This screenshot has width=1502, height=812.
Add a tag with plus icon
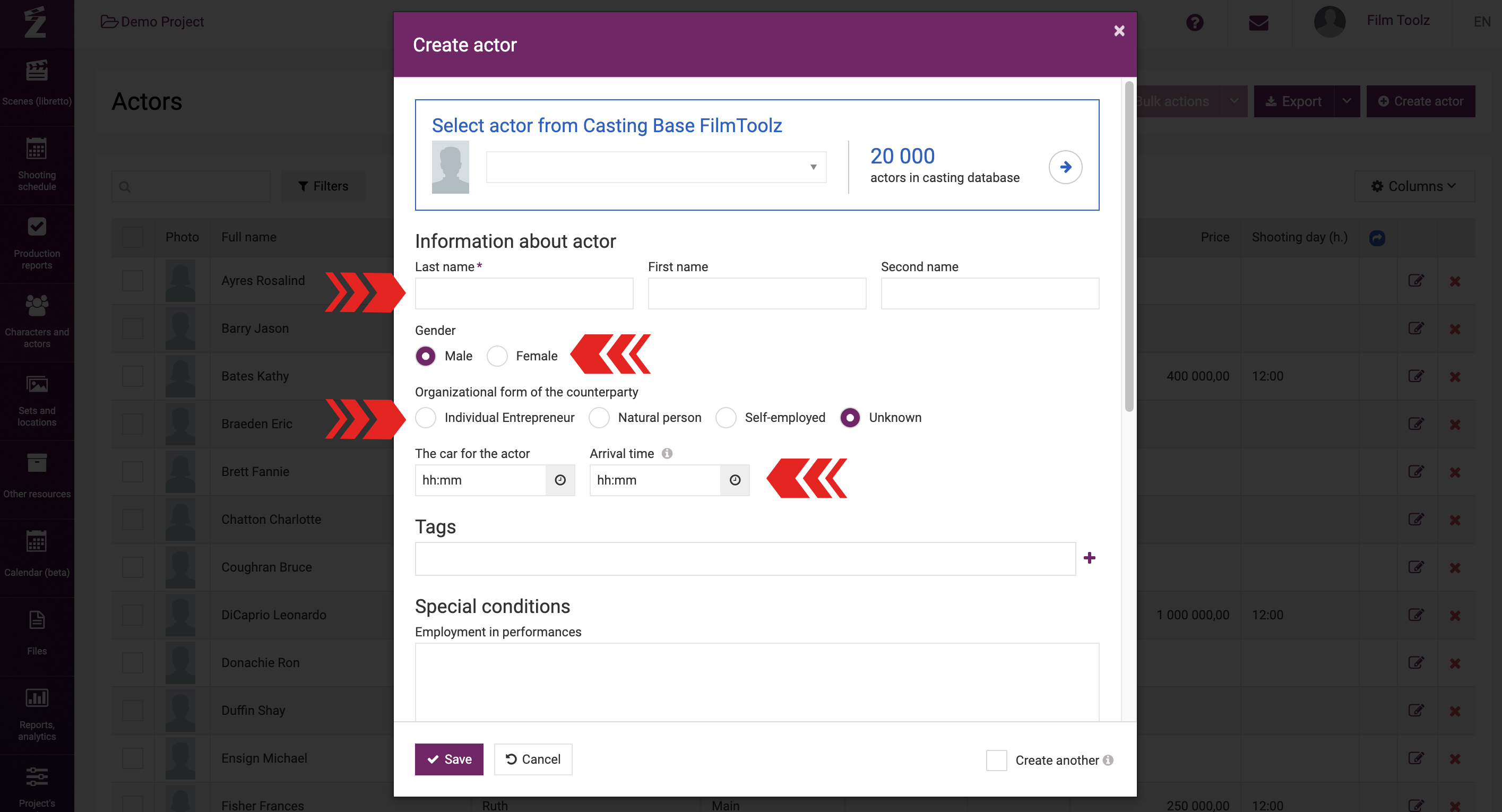[x=1089, y=558]
